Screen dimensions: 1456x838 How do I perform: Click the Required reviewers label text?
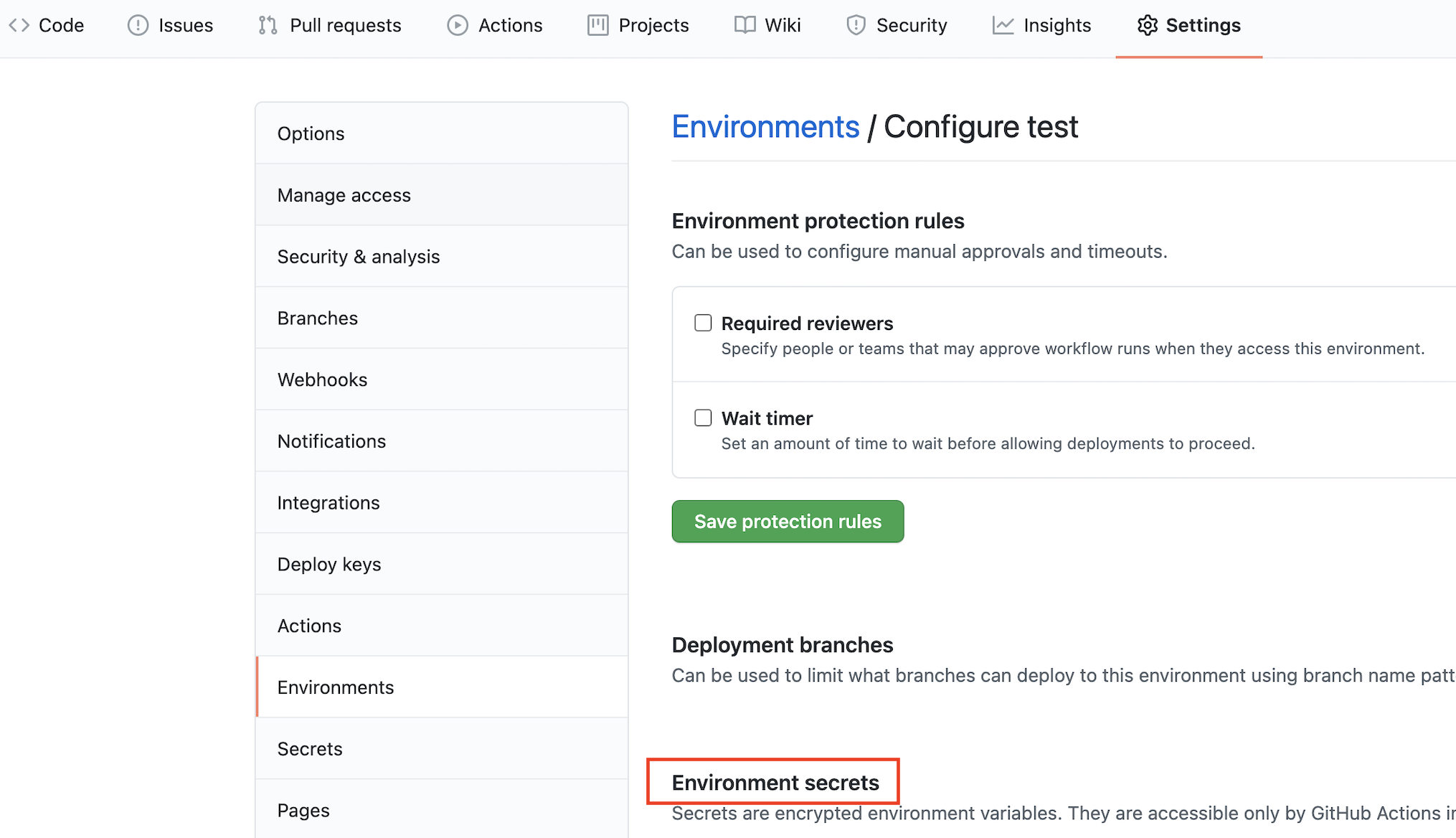(807, 324)
